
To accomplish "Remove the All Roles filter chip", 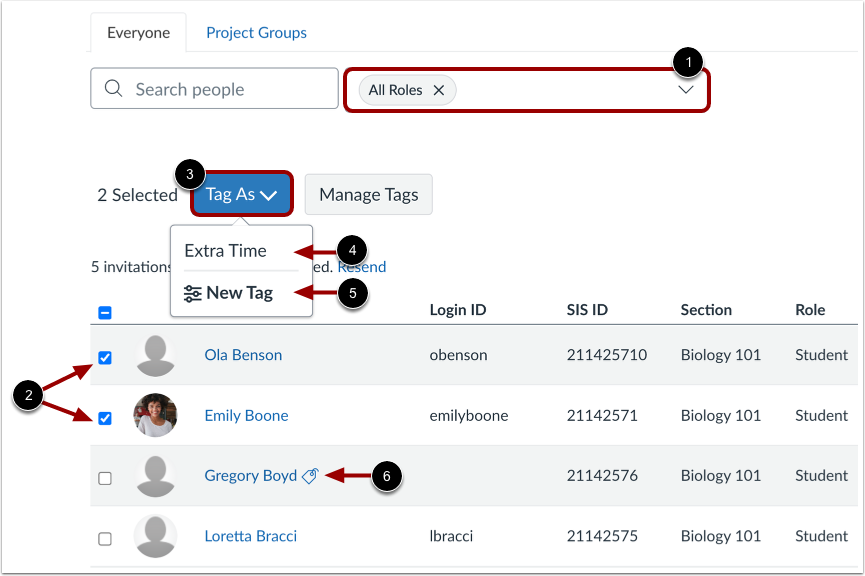I will tap(438, 89).
